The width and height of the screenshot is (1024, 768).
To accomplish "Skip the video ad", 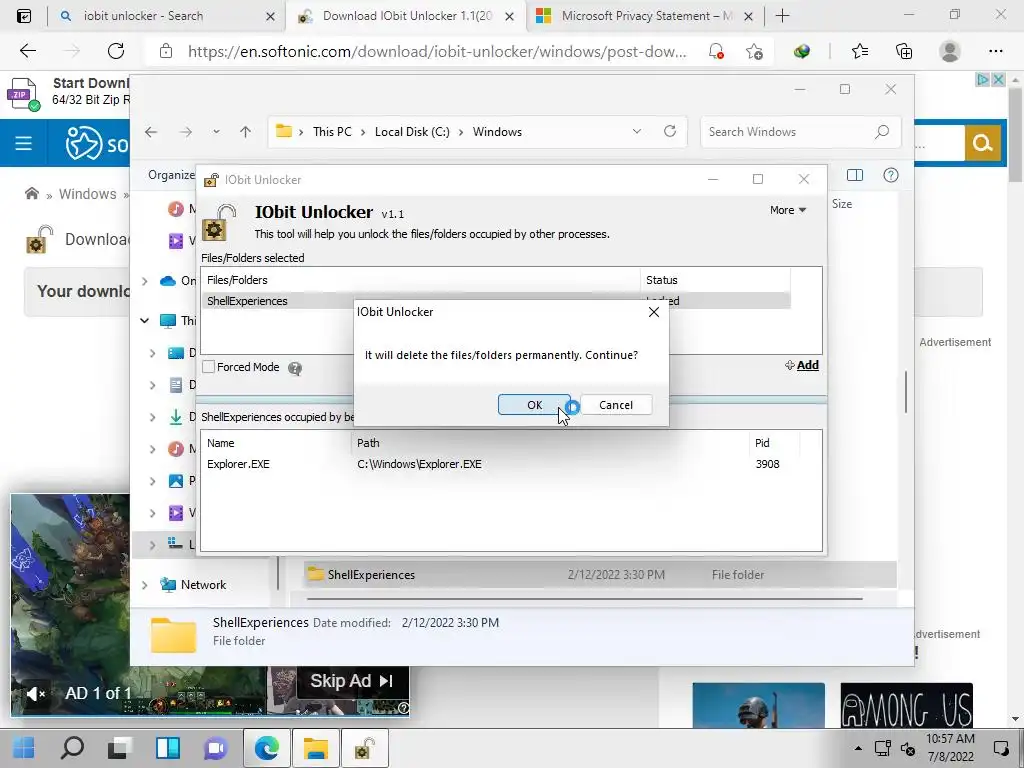I will tap(352, 681).
